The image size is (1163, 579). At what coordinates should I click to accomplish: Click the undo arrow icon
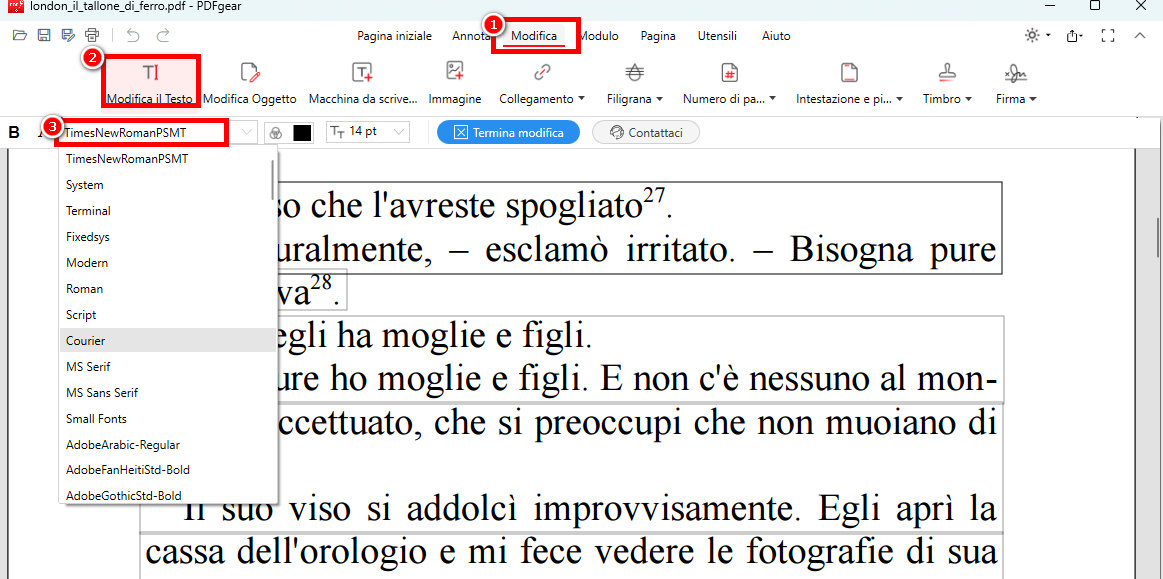coord(132,33)
